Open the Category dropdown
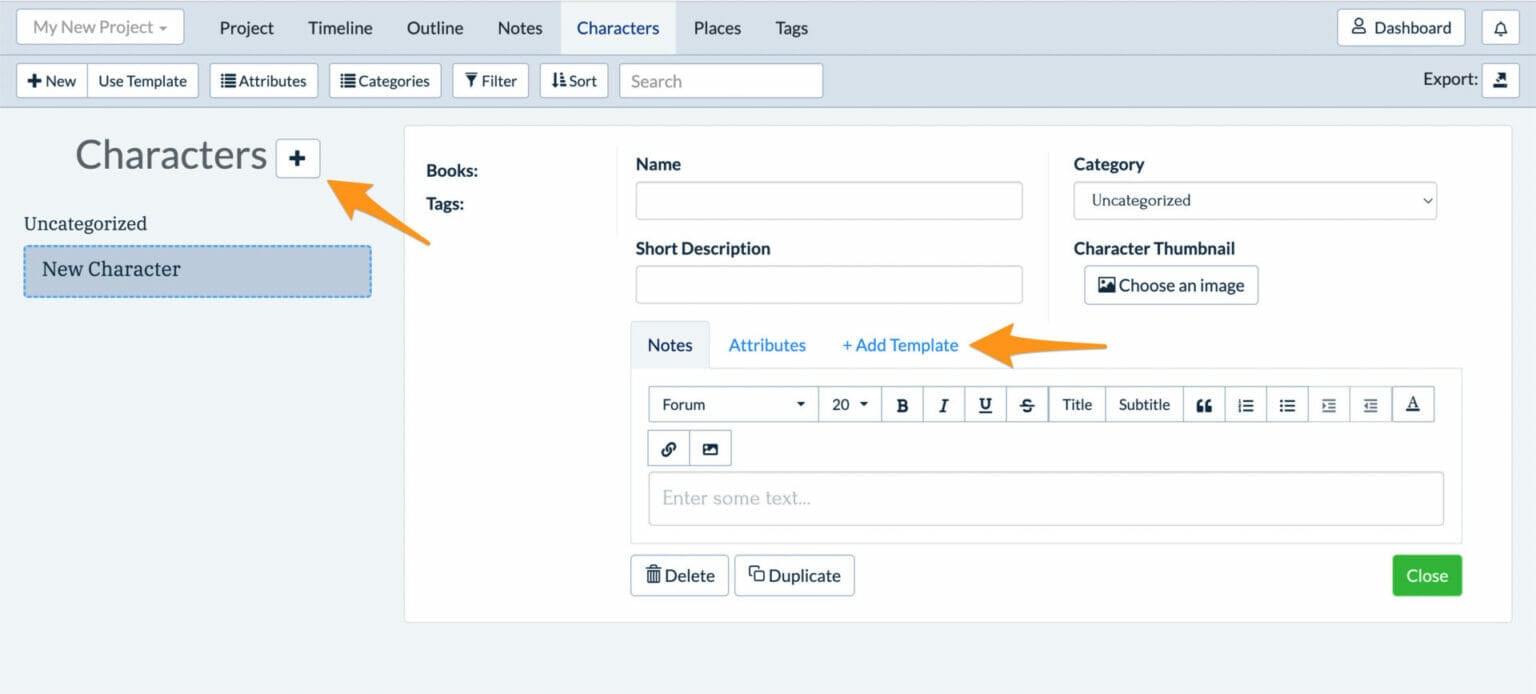The height and width of the screenshot is (694, 1536). 1254,201
